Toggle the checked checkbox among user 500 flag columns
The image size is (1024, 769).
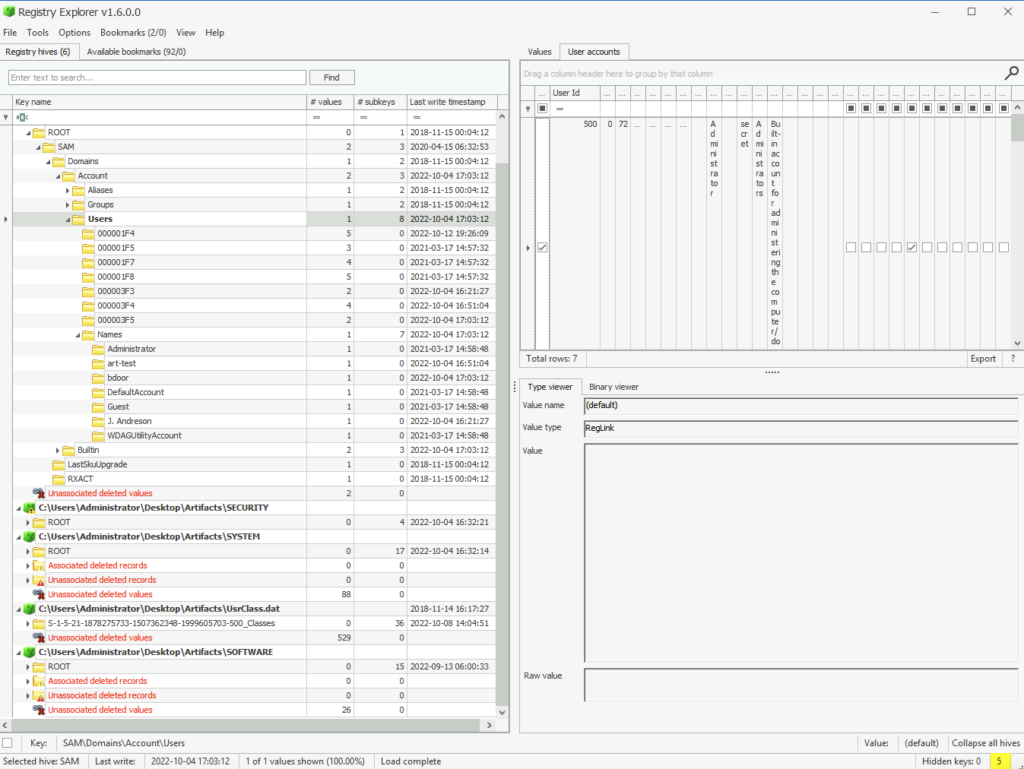point(912,247)
